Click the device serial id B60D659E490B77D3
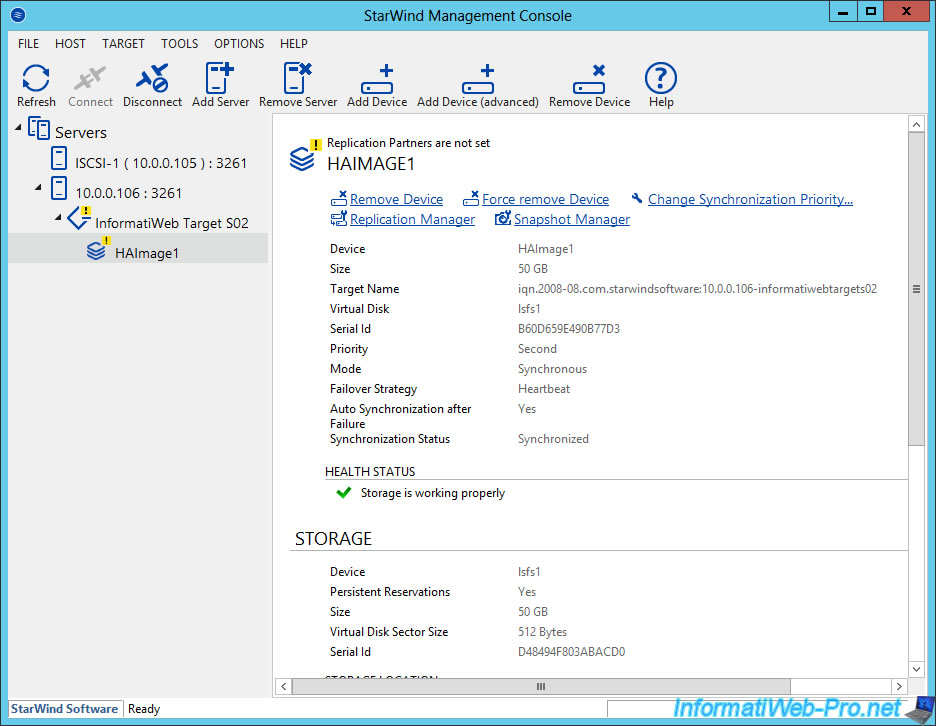 (x=569, y=329)
